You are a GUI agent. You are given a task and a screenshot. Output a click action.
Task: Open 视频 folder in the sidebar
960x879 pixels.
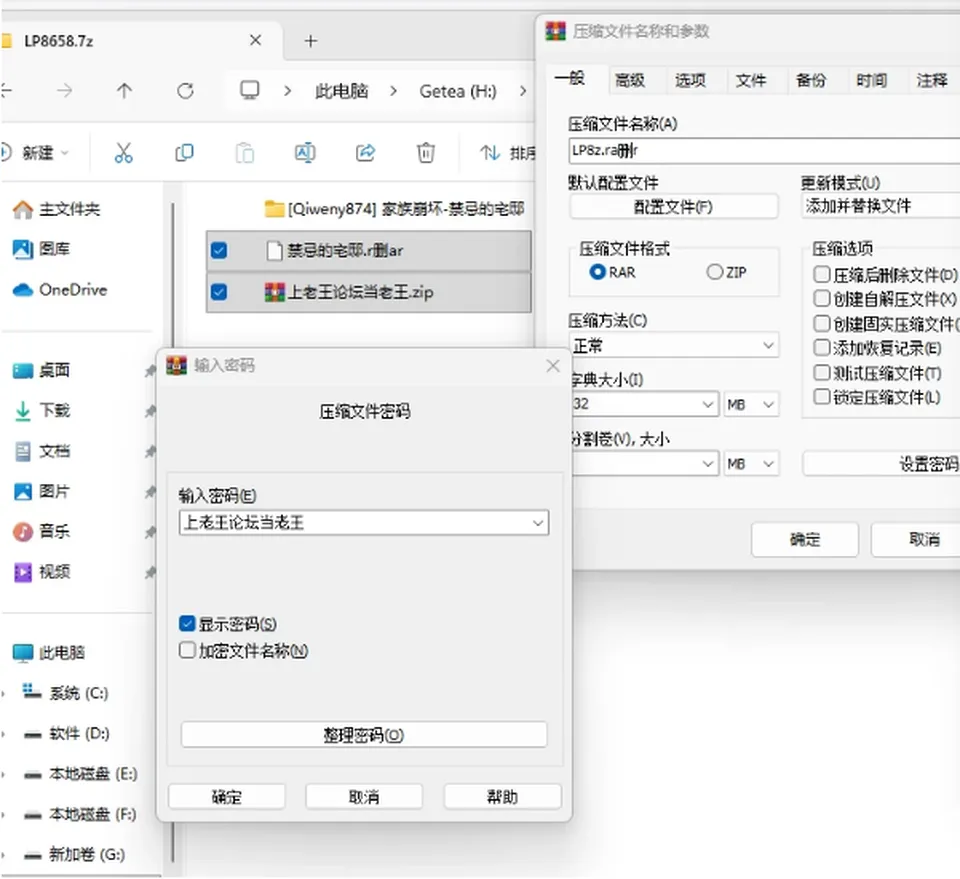point(41,572)
